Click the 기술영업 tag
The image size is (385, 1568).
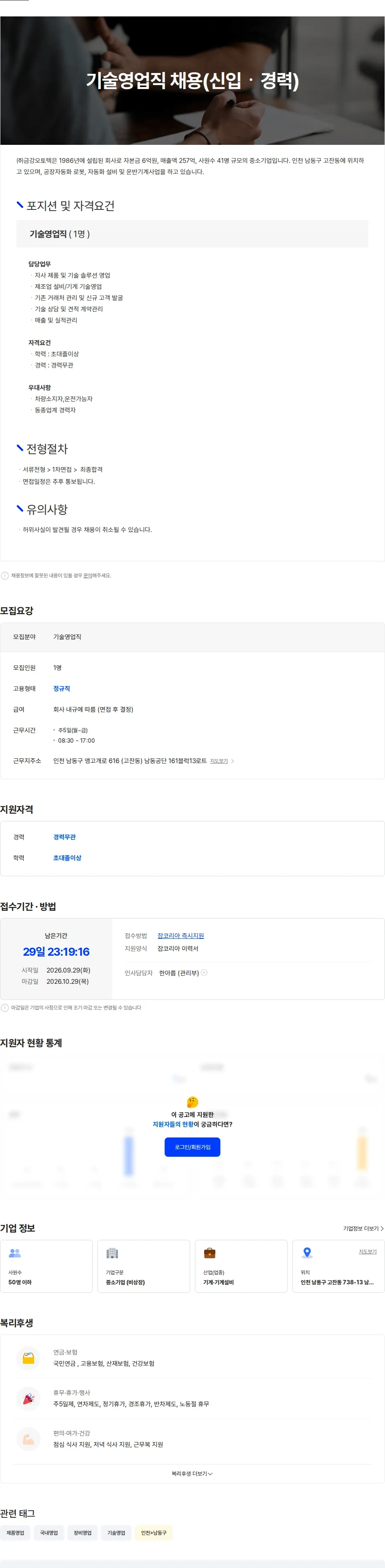click(116, 1533)
